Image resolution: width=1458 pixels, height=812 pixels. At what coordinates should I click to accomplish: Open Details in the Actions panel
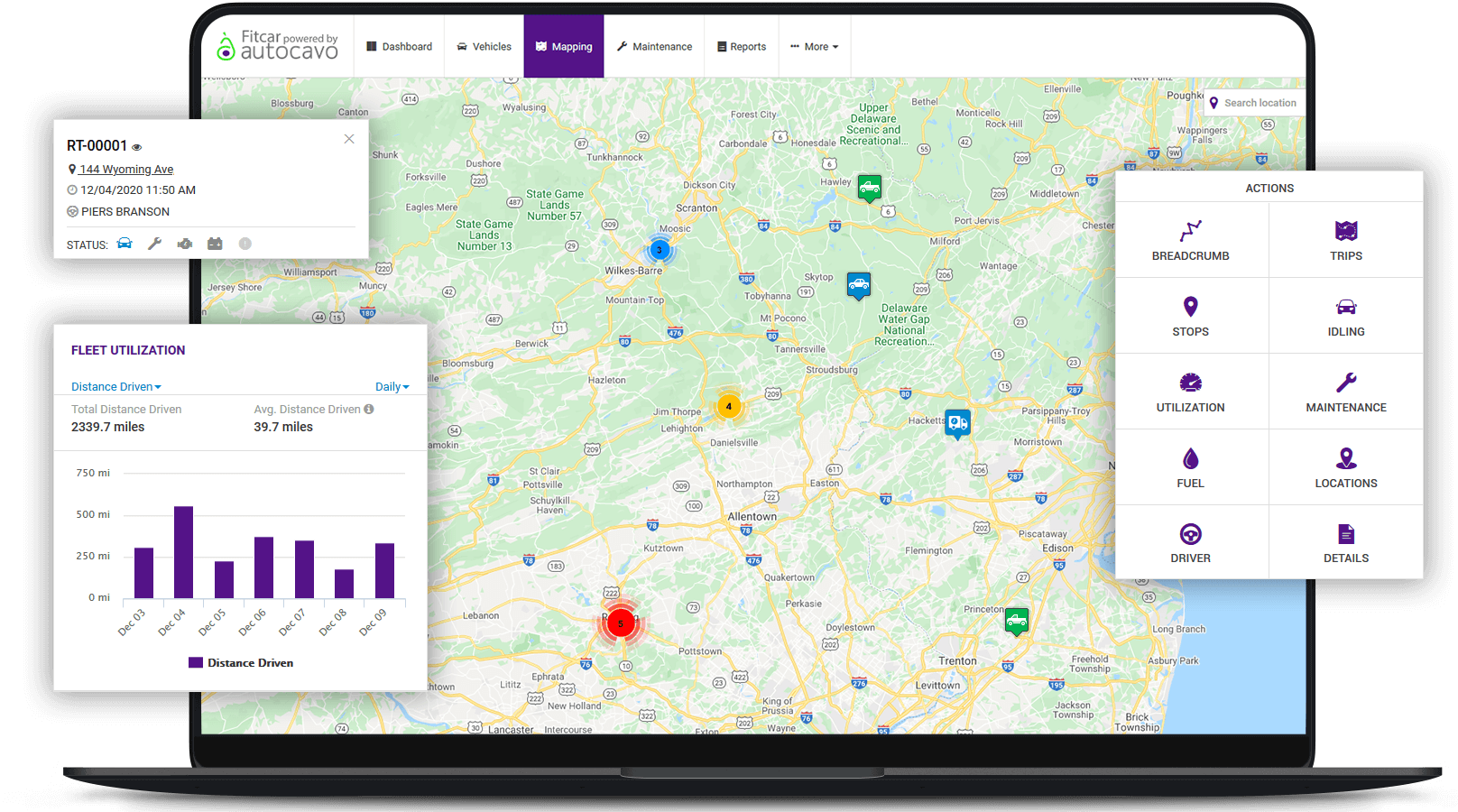[x=1346, y=543]
